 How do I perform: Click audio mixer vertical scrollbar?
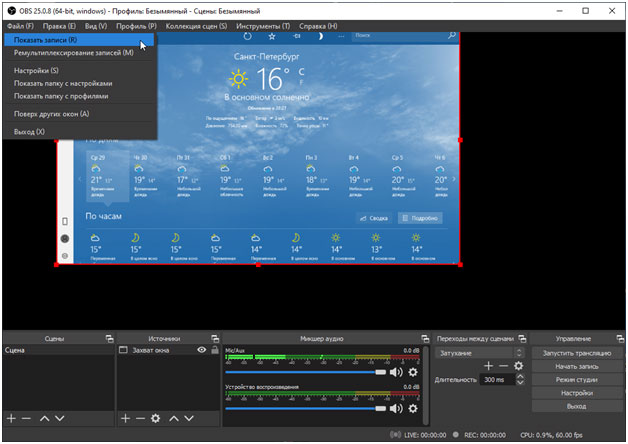pyautogui.click(x=426, y=385)
